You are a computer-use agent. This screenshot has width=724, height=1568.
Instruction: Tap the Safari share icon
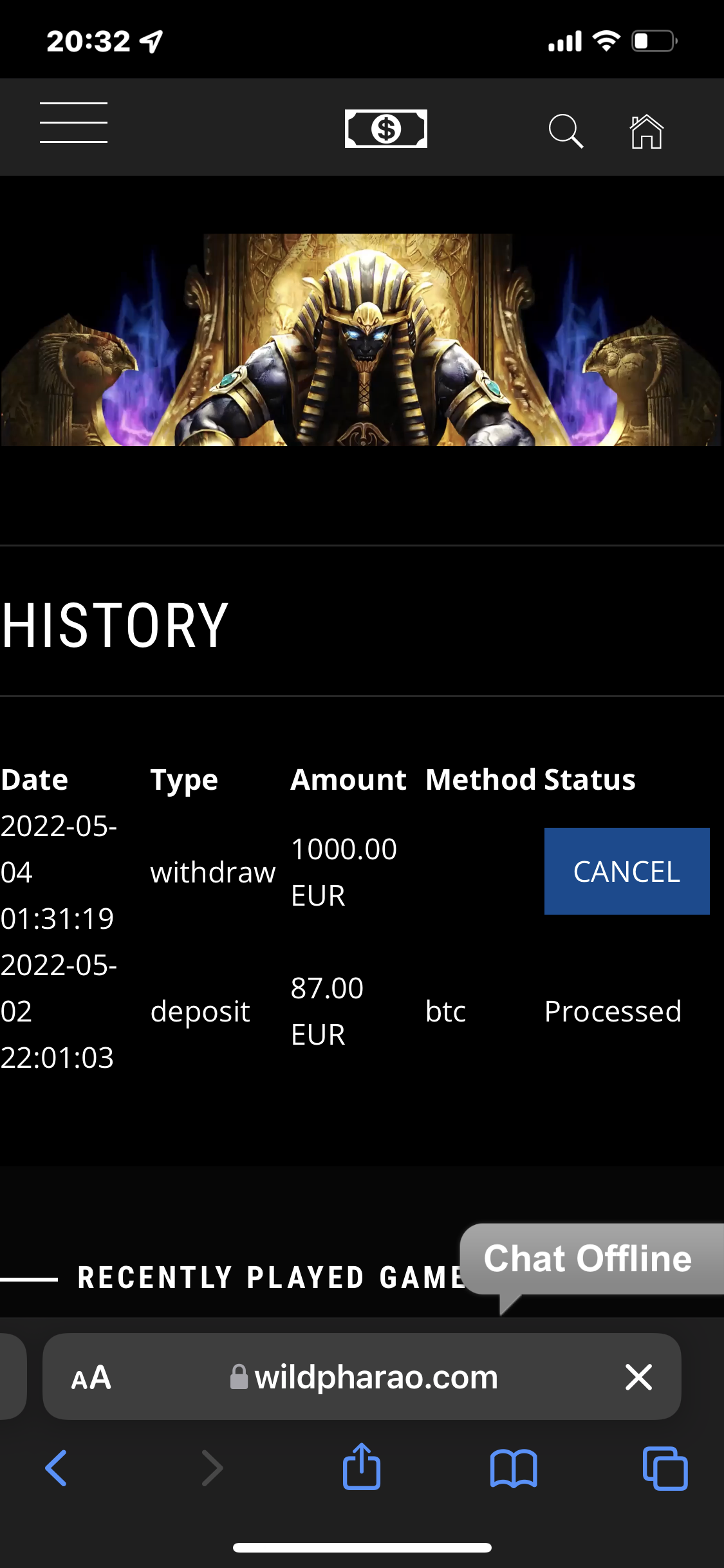362,1466
